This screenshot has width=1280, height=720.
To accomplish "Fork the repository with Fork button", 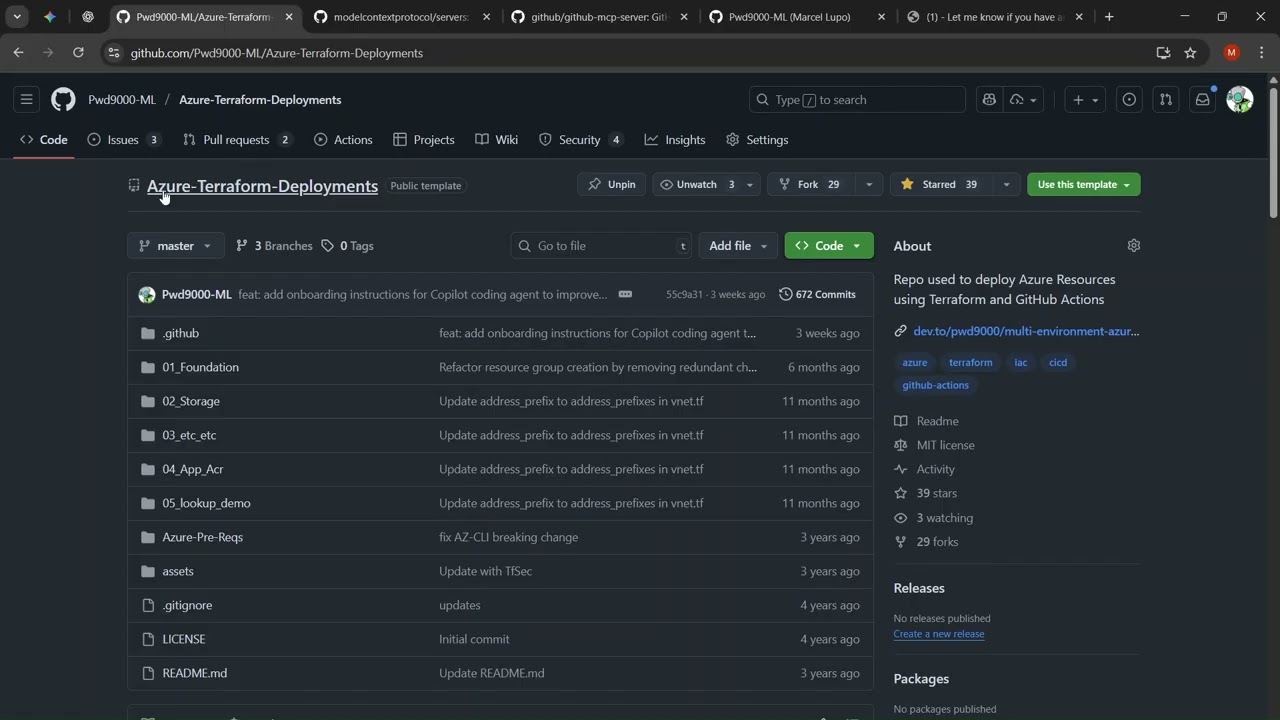I will click(x=809, y=184).
